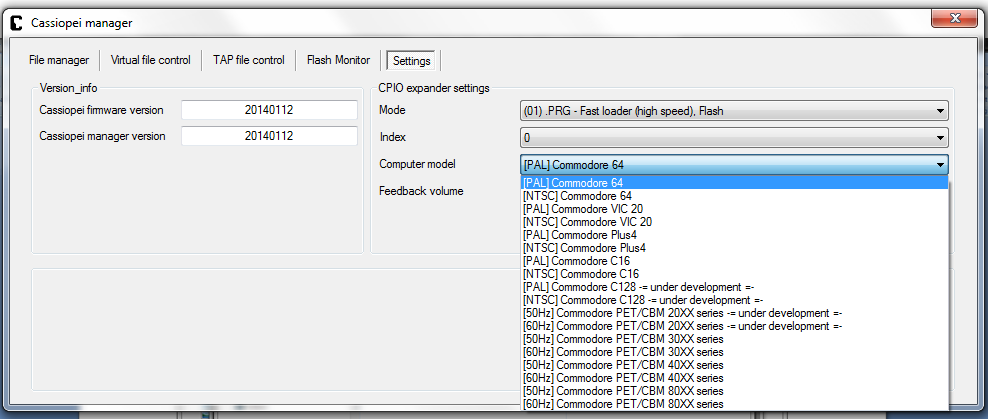Screen dimensions: 988x419
Task: Select [PAL] Commodore C16 model
Action: [x=576, y=261]
